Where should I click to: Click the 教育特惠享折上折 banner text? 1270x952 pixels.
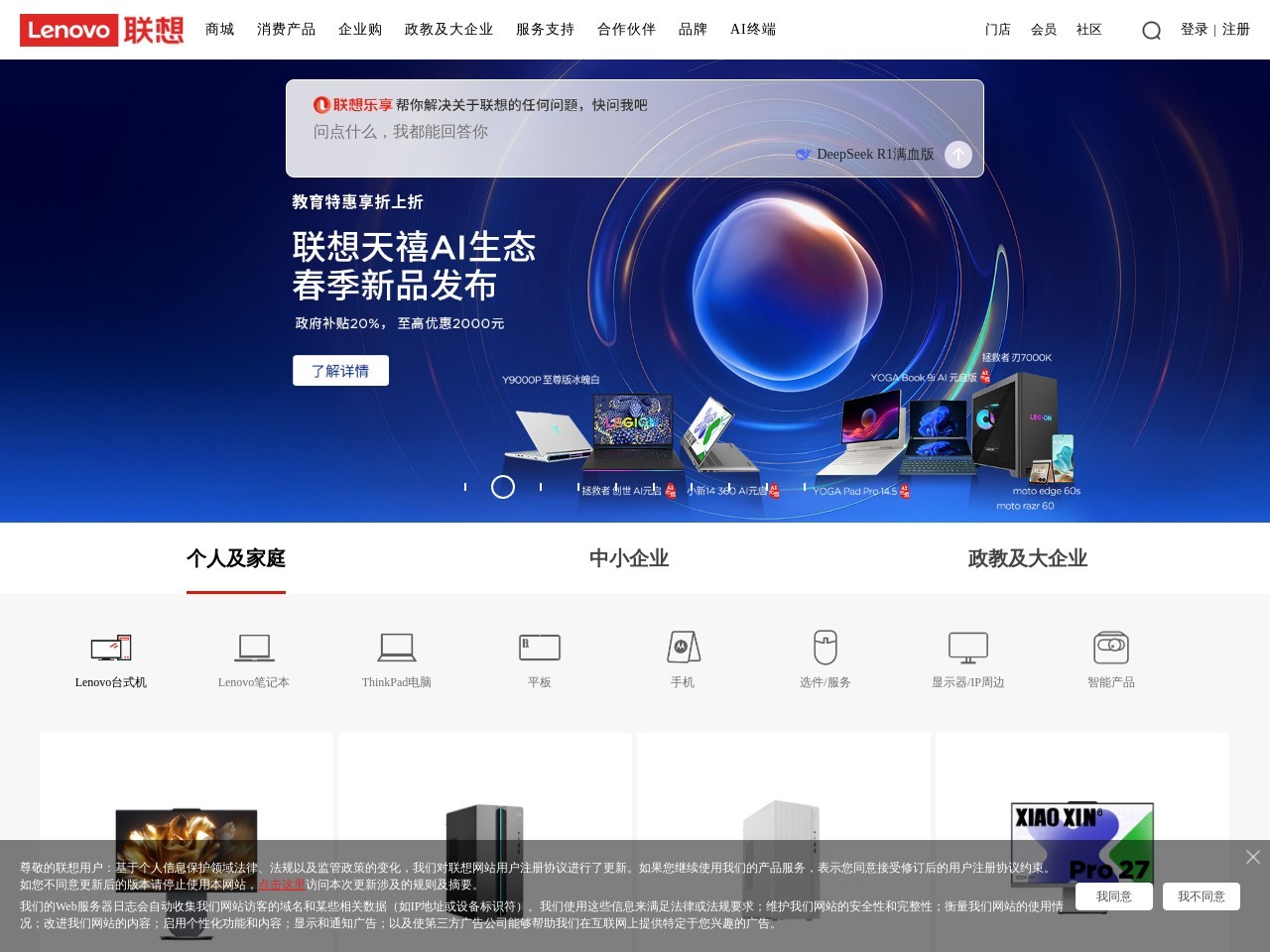click(x=357, y=202)
